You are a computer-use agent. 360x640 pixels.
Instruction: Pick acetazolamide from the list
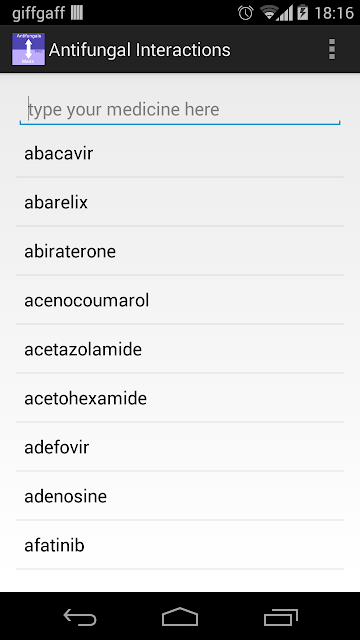click(x=180, y=349)
